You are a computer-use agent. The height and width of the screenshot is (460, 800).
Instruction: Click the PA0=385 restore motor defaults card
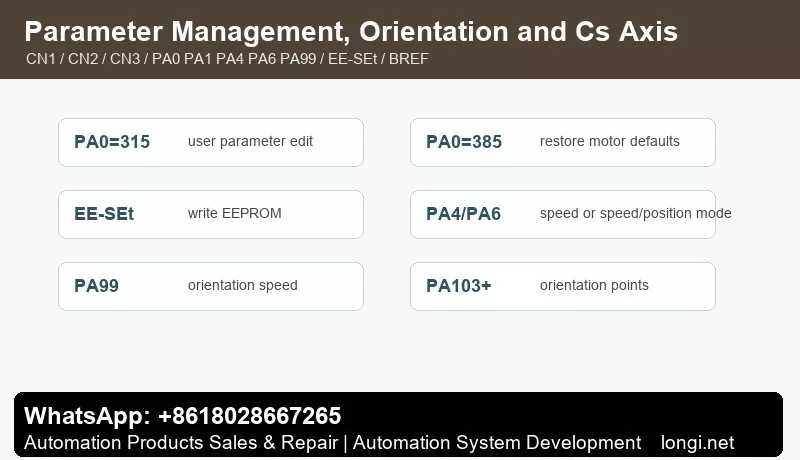(563, 142)
